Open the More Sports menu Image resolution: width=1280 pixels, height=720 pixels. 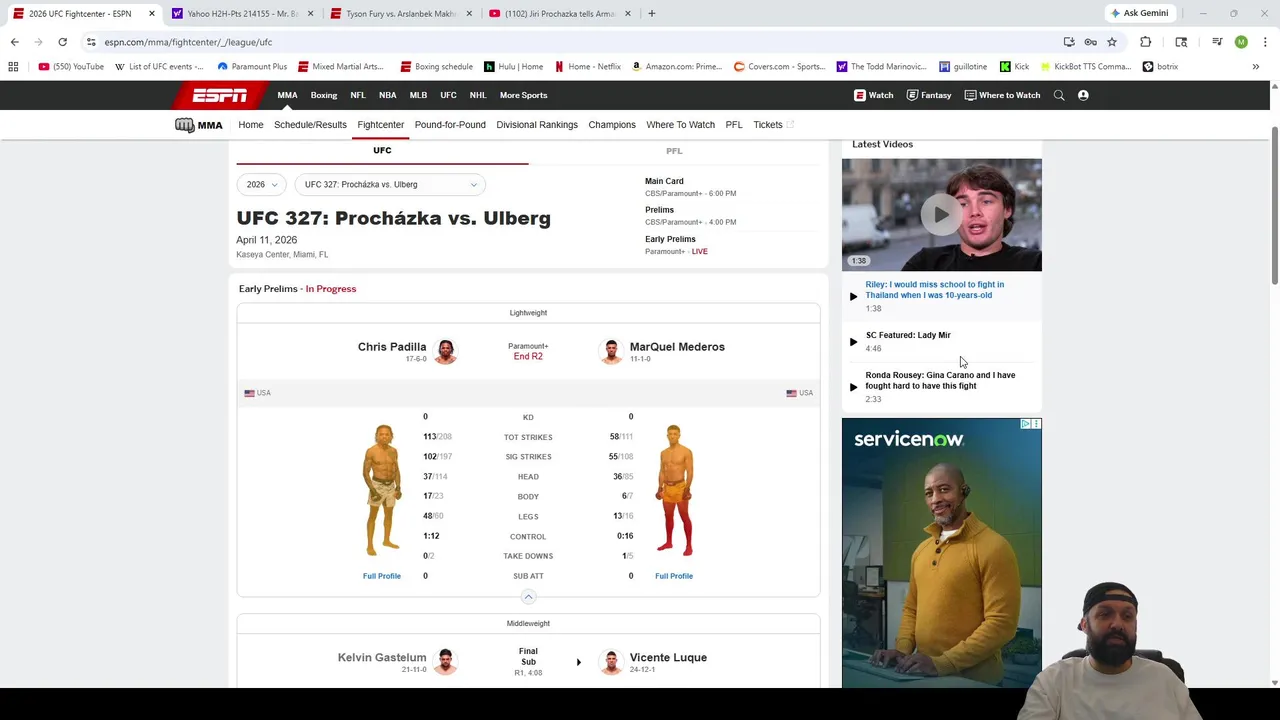coord(523,95)
